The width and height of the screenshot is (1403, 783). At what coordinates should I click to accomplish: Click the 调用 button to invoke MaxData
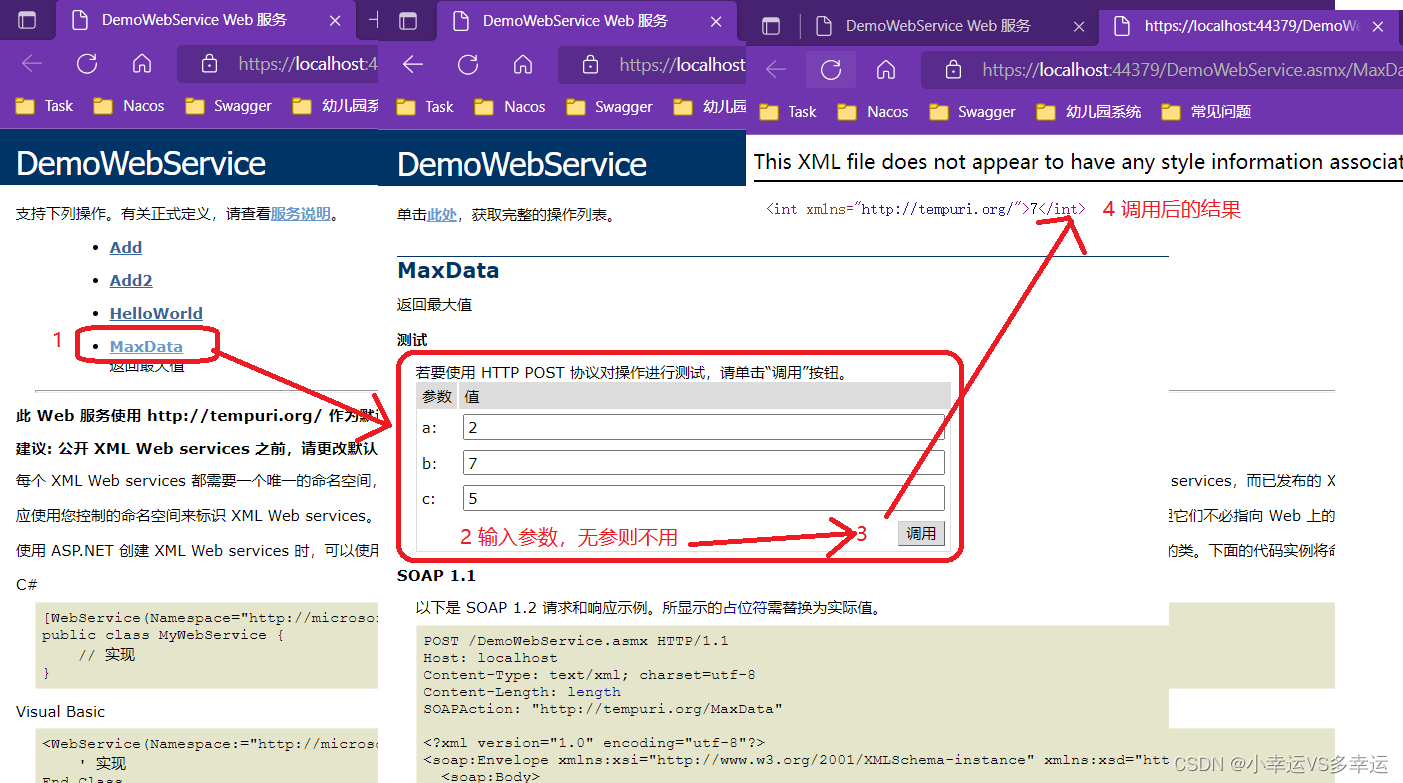[x=920, y=533]
